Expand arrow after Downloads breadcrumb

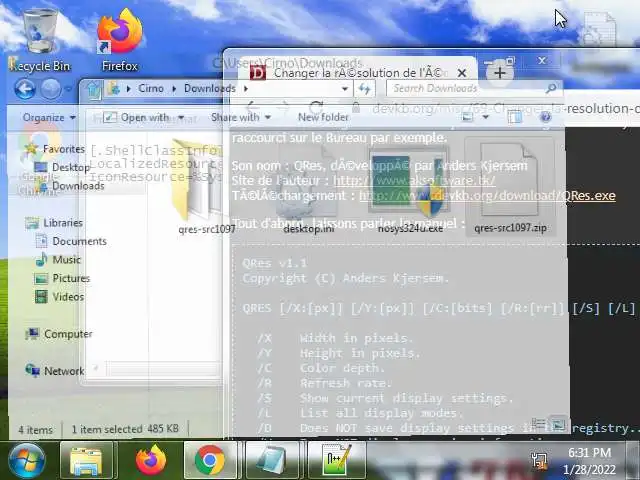click(x=246, y=88)
